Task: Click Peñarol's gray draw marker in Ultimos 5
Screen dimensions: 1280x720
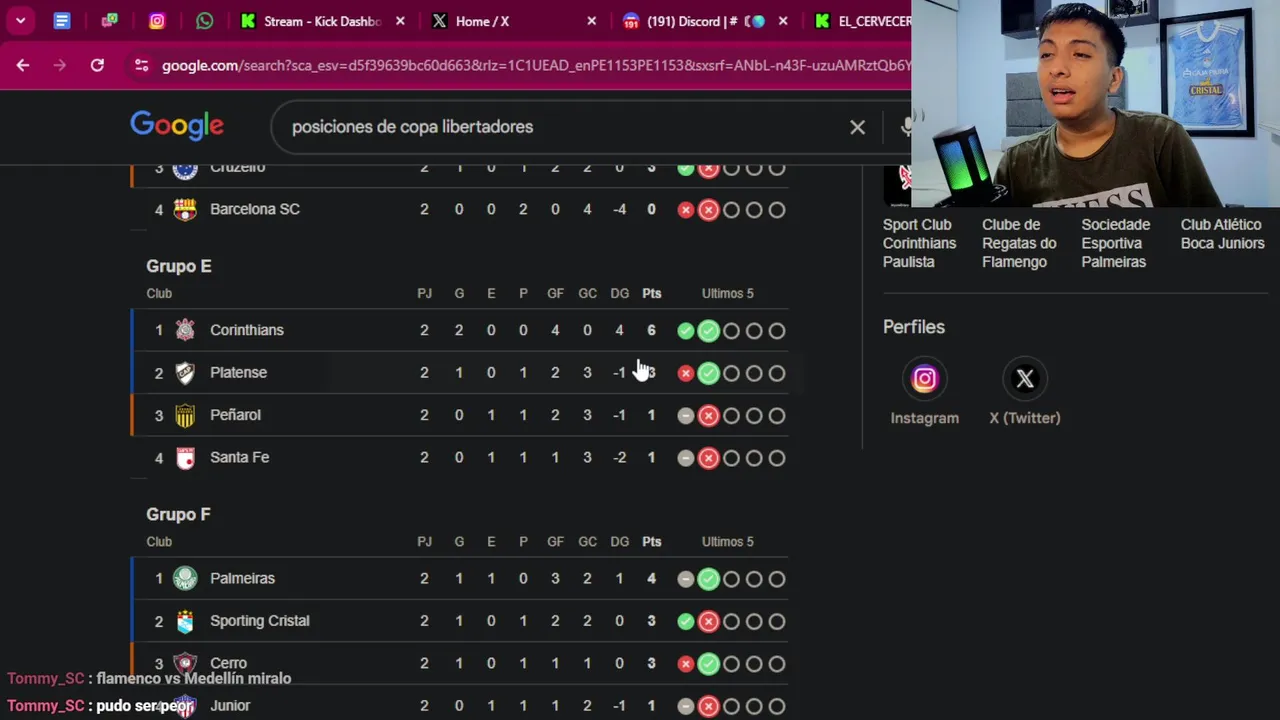Action: (685, 416)
